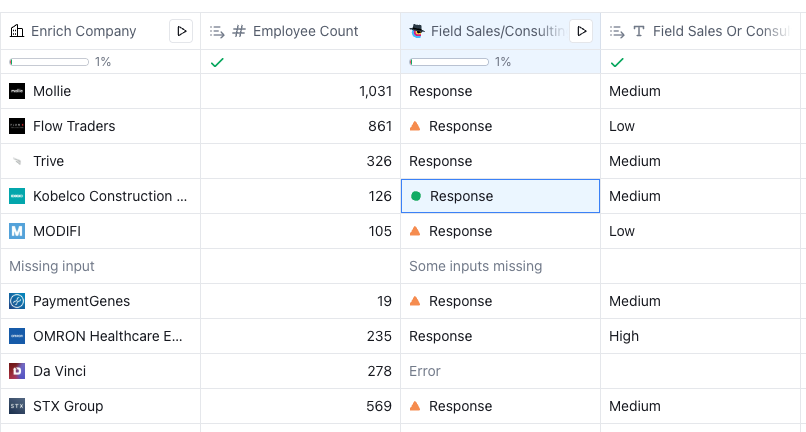The height and width of the screenshot is (432, 806).
Task: Select the Medium value in Kobelco Construction row
Action: pos(700,196)
